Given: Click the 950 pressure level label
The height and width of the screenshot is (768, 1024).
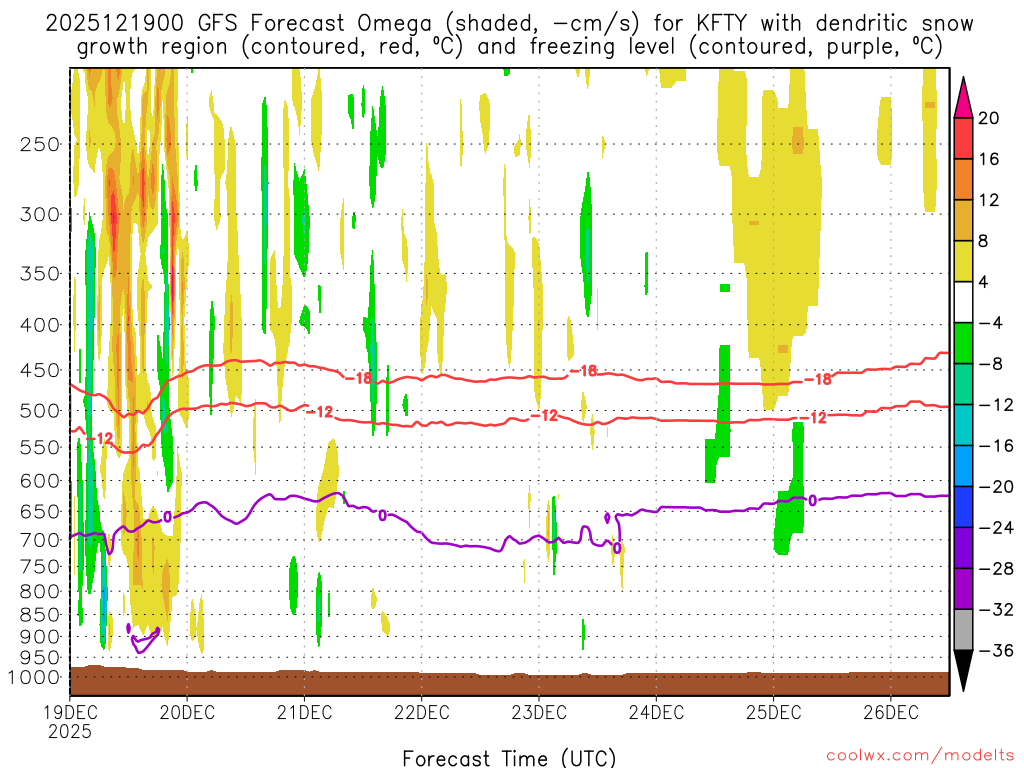Looking at the screenshot, I should click(x=40, y=657).
